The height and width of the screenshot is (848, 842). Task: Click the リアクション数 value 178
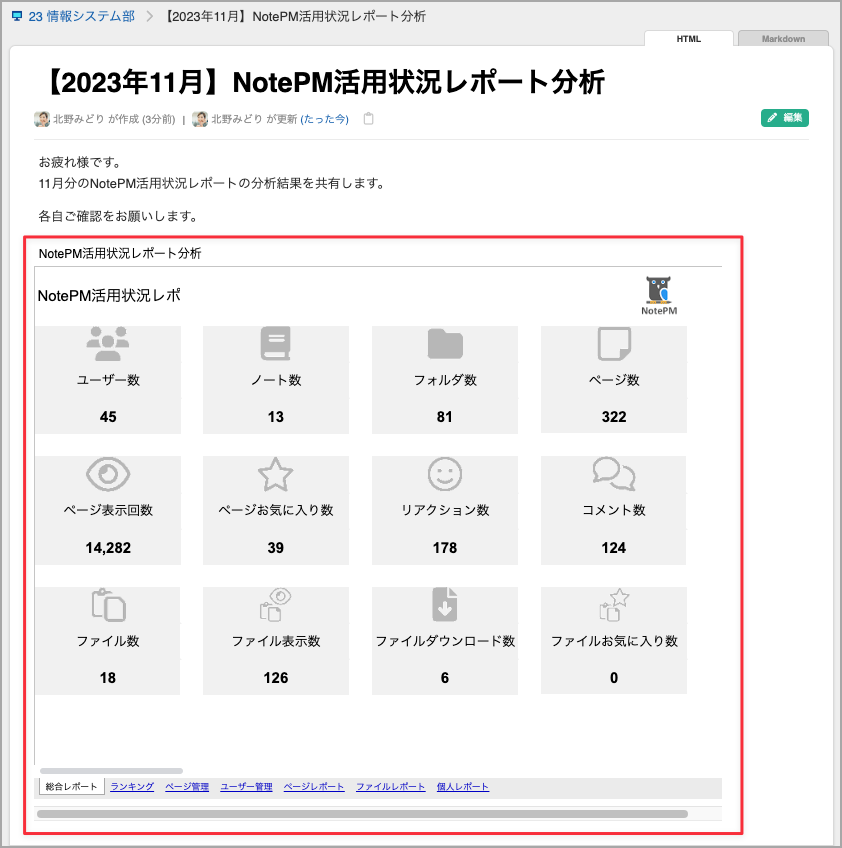point(445,548)
